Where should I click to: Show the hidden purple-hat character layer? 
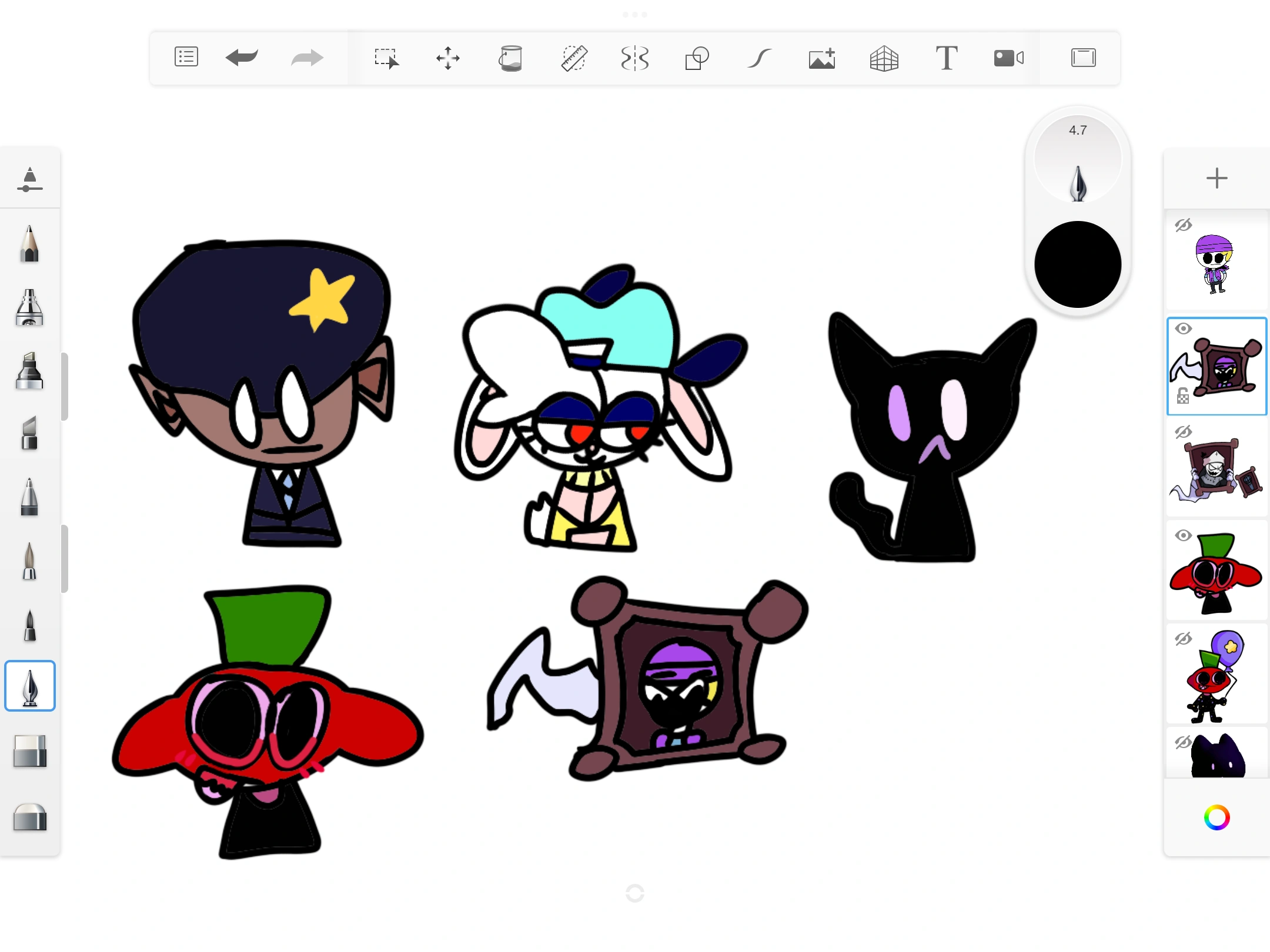tap(1183, 225)
